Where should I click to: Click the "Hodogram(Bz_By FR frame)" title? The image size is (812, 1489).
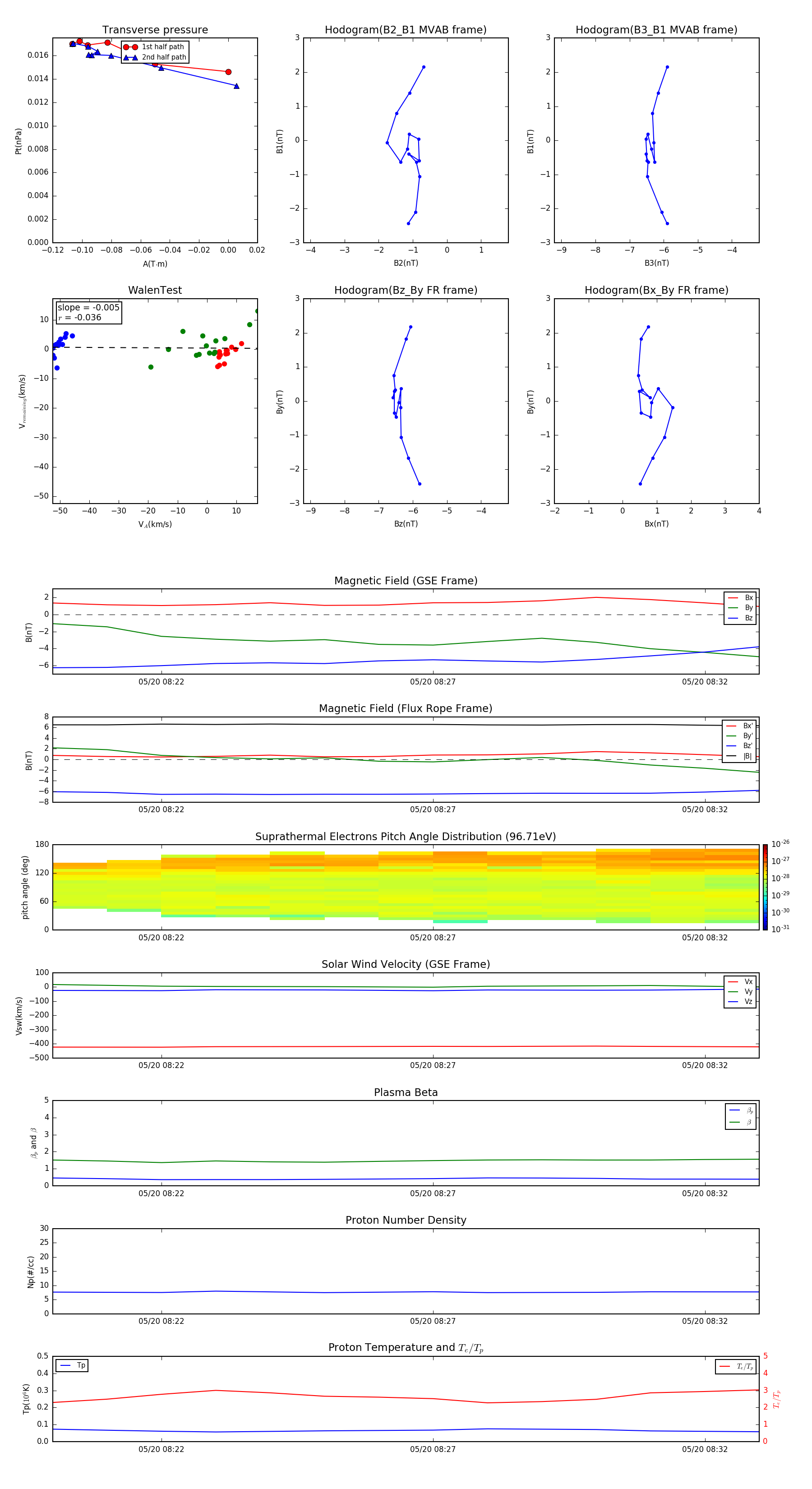[406, 290]
